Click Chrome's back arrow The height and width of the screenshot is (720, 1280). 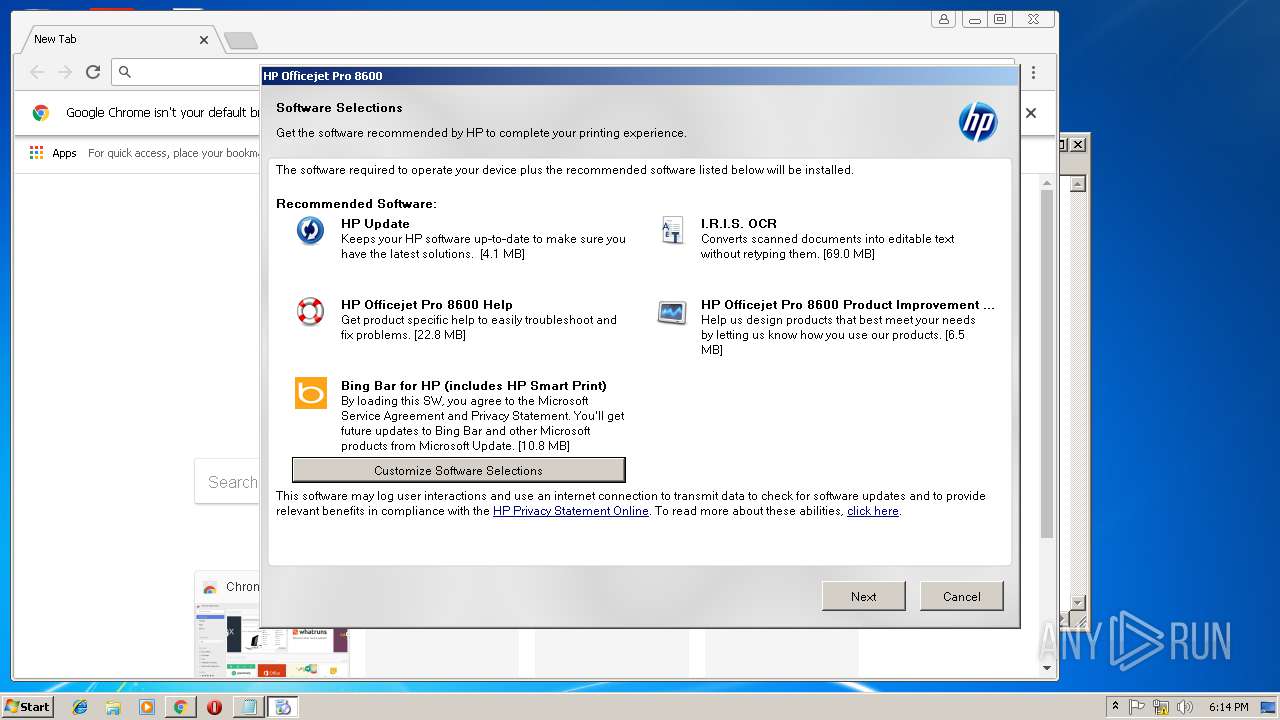(x=37, y=72)
